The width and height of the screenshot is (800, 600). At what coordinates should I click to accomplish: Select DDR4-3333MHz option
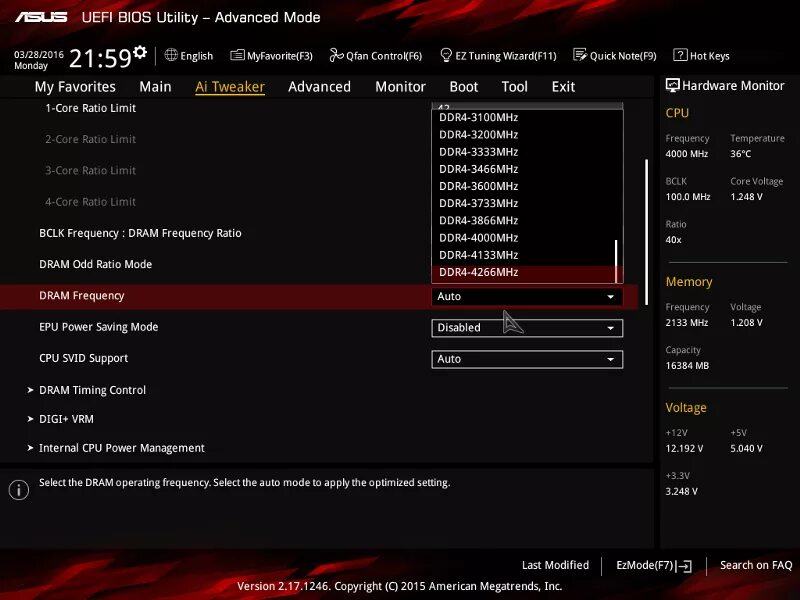[x=523, y=152]
